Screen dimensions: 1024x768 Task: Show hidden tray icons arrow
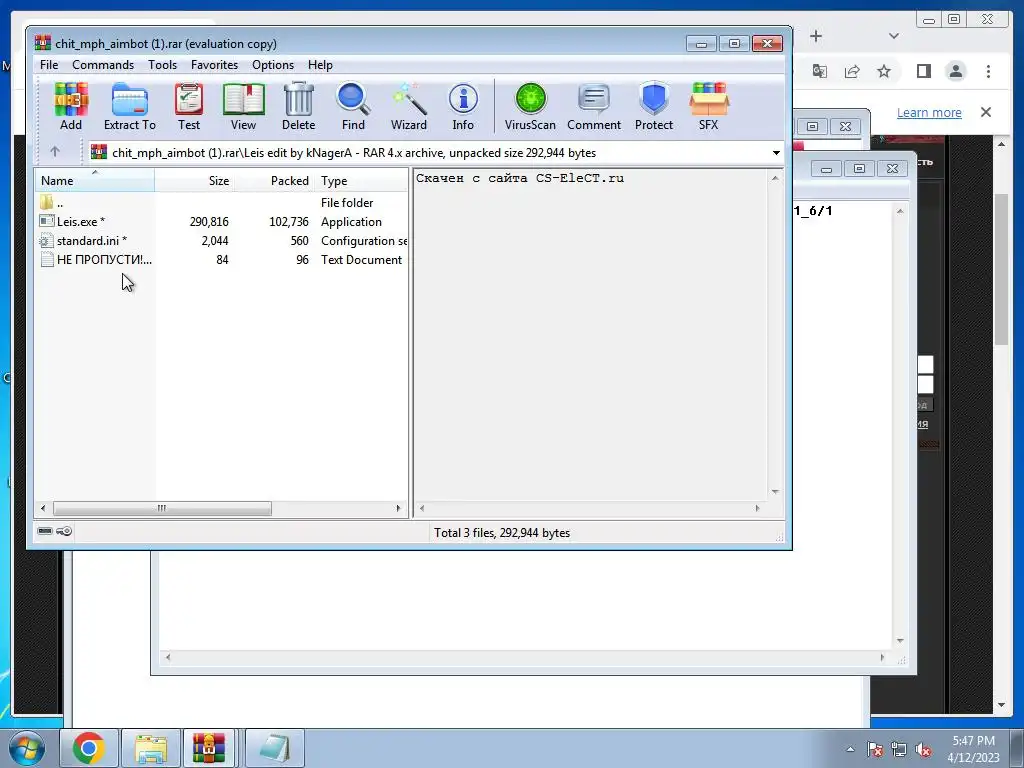click(x=850, y=749)
